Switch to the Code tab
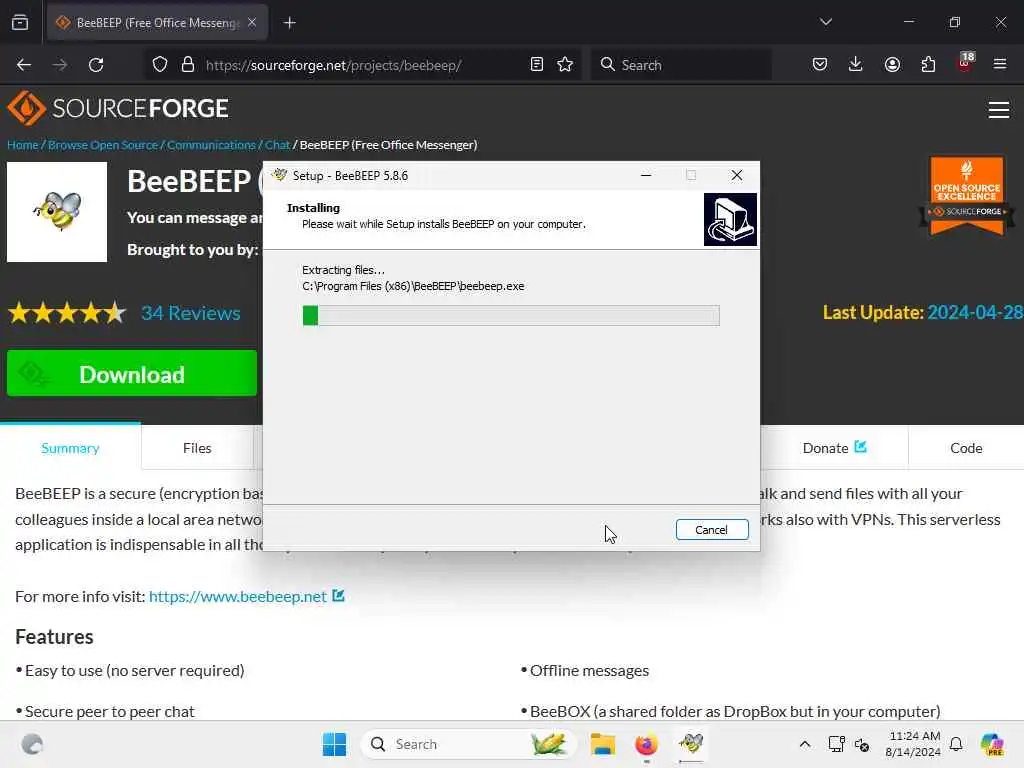1024x768 pixels. click(966, 448)
